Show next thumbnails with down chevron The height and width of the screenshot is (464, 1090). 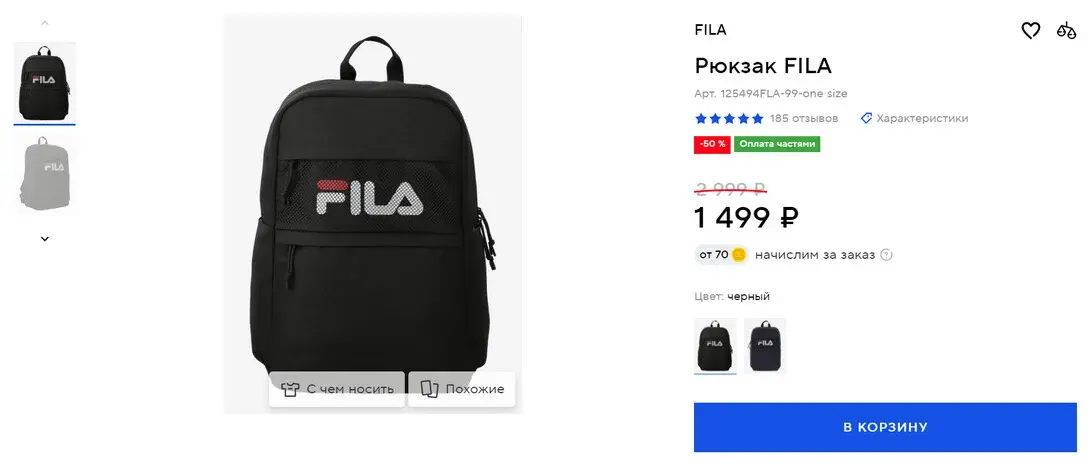(x=44, y=239)
